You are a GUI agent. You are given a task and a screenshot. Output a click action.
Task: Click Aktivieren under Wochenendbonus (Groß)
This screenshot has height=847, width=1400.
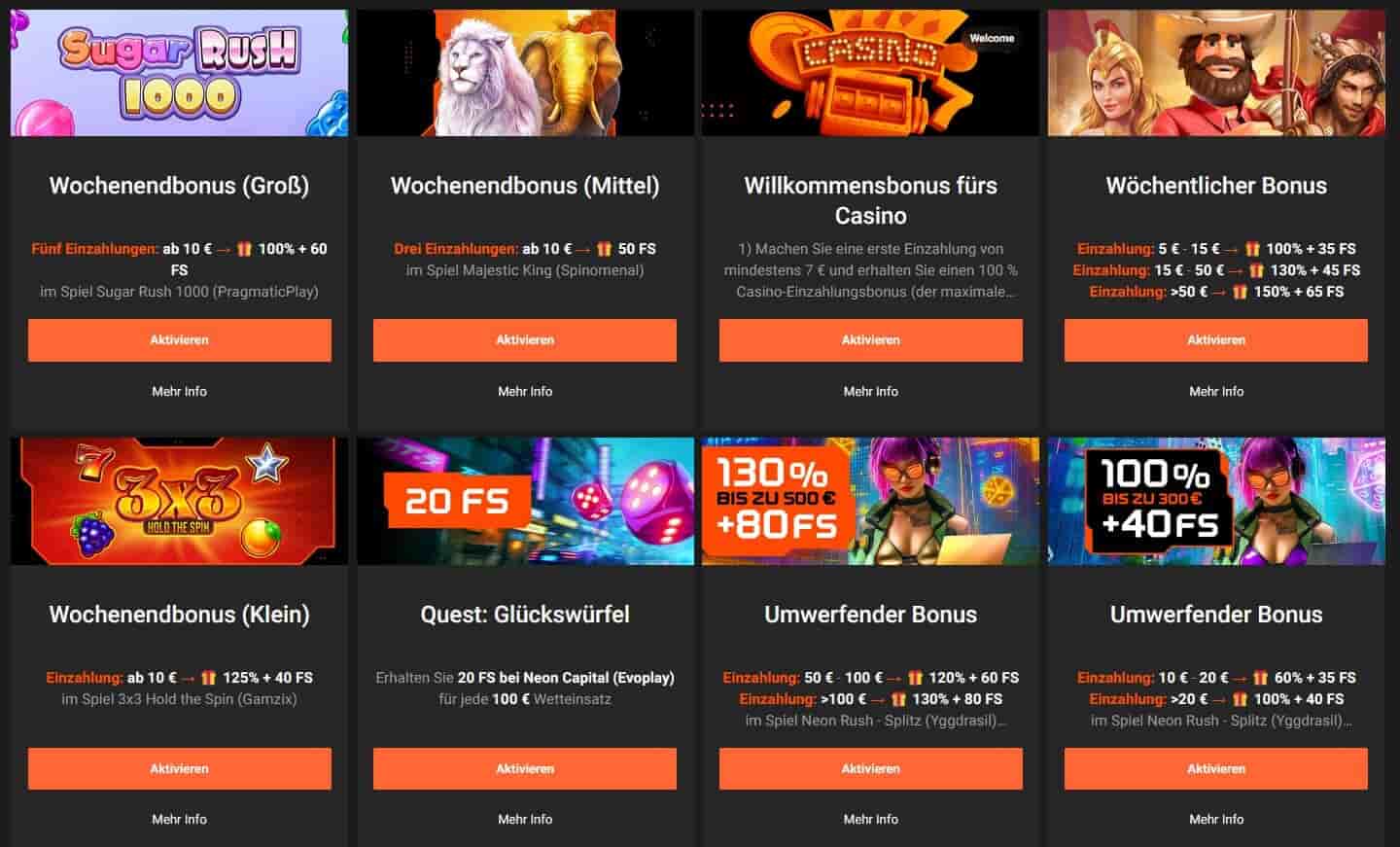[179, 340]
